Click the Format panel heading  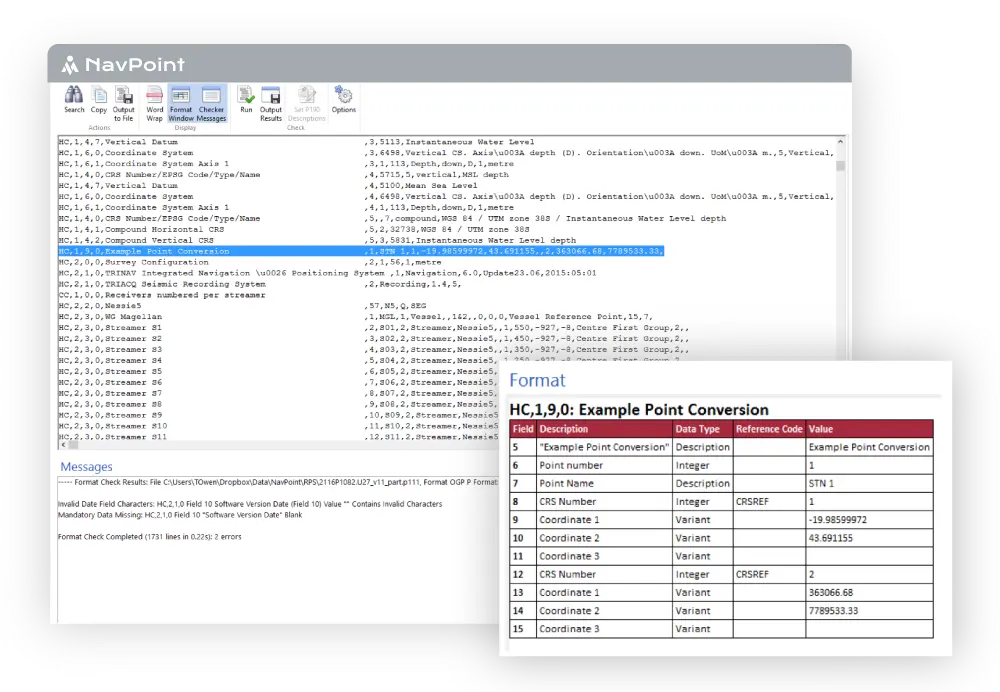tap(537, 380)
